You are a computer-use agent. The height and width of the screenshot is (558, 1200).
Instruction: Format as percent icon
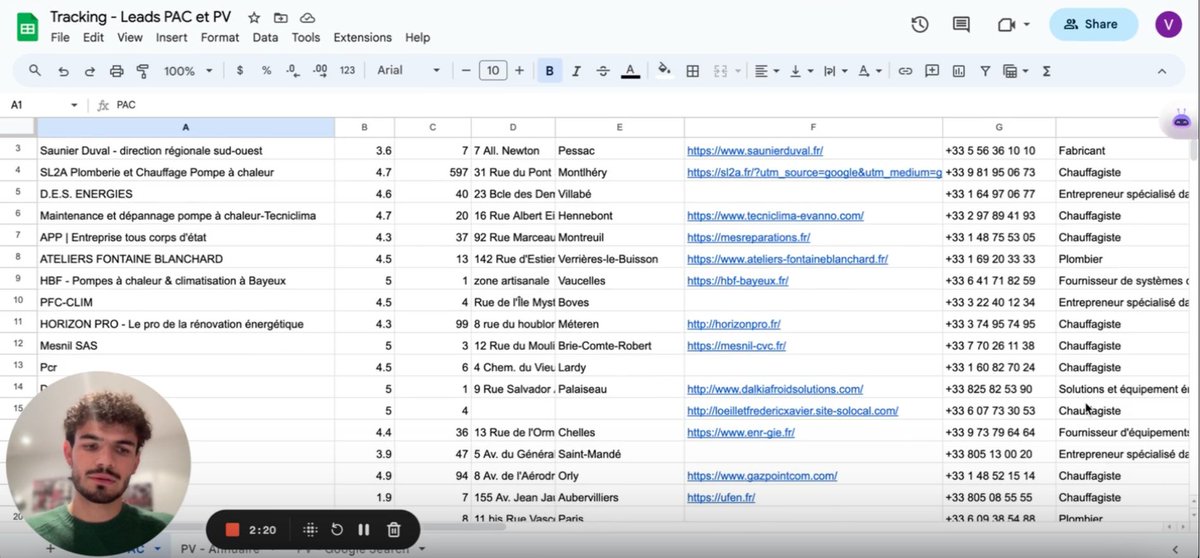tap(266, 71)
